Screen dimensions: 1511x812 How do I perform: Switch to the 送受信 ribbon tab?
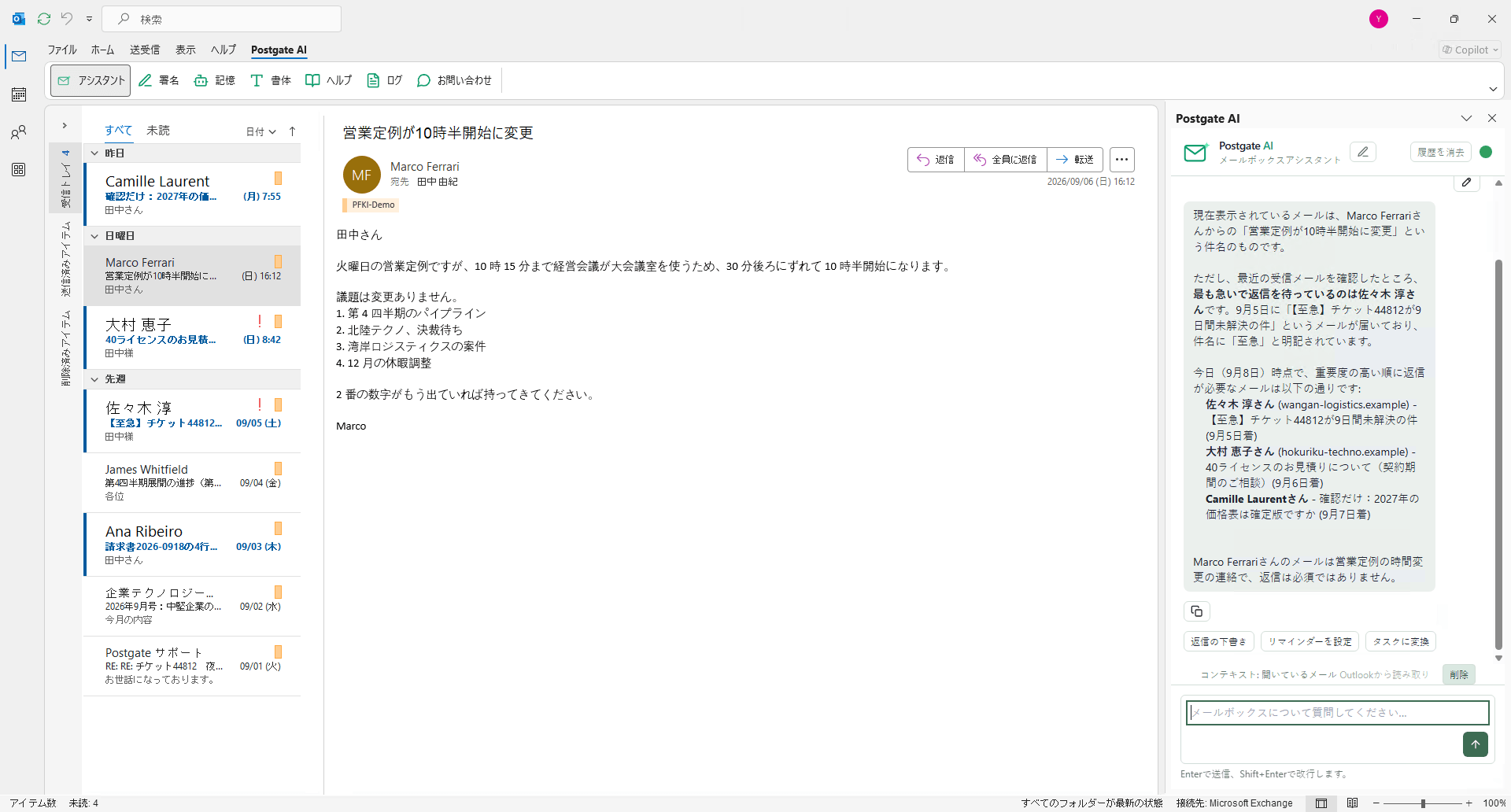click(145, 50)
